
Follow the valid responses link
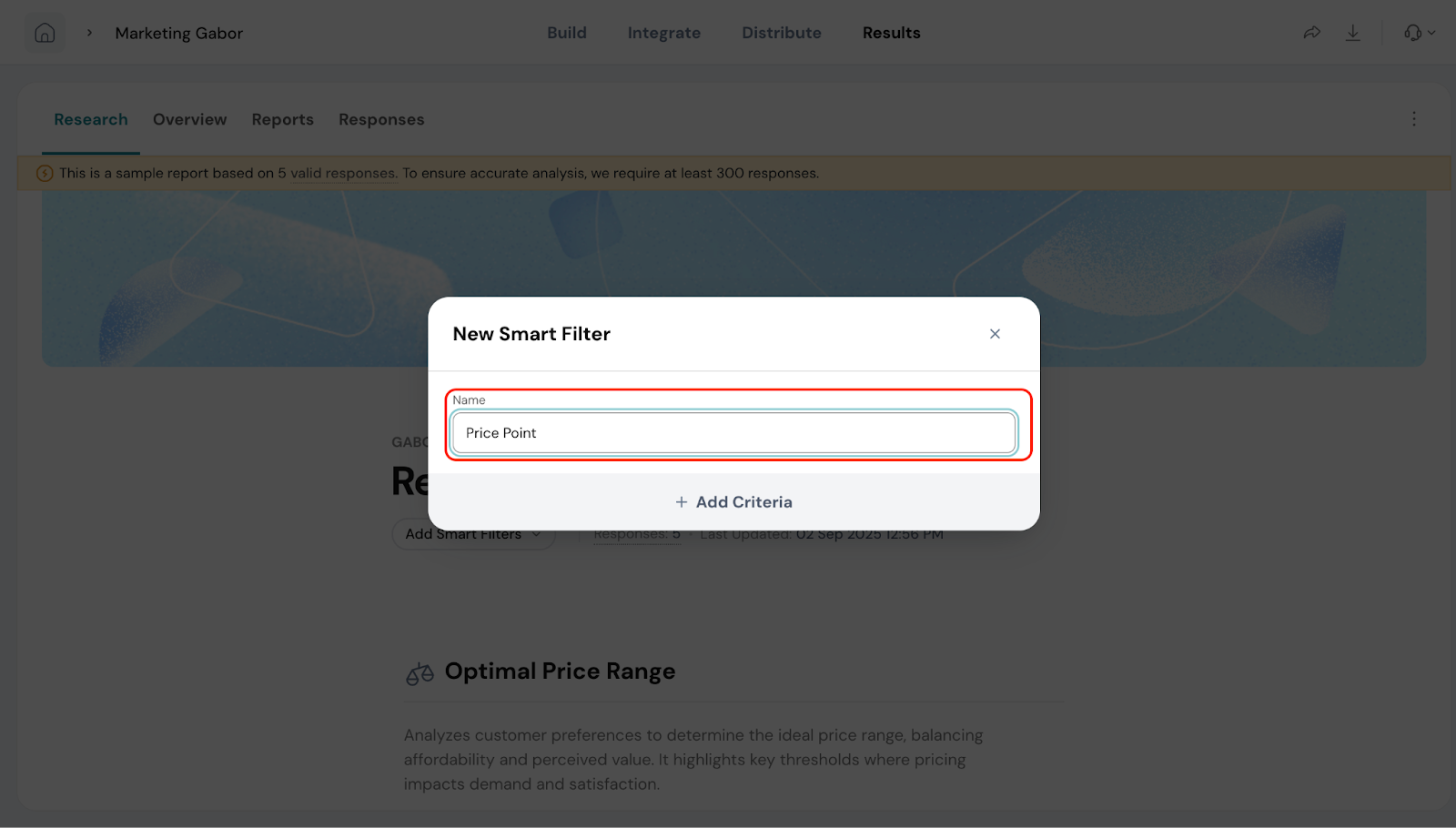click(342, 173)
